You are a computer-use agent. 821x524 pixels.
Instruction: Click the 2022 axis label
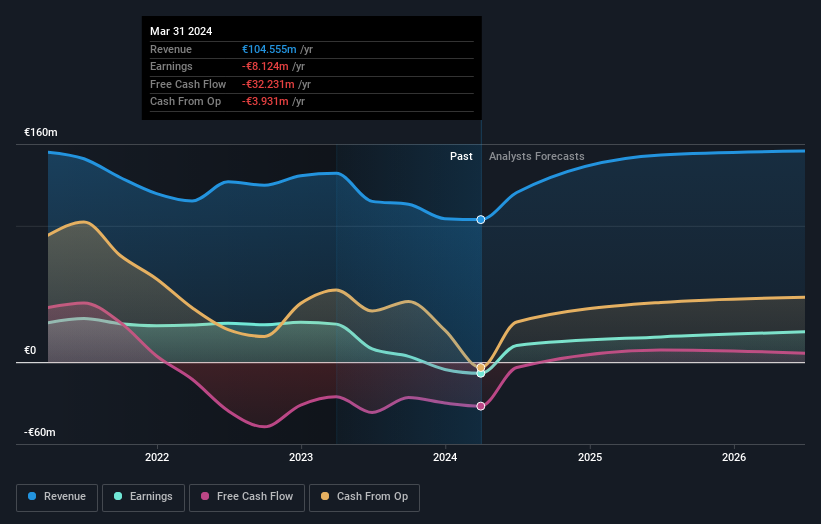(x=157, y=458)
